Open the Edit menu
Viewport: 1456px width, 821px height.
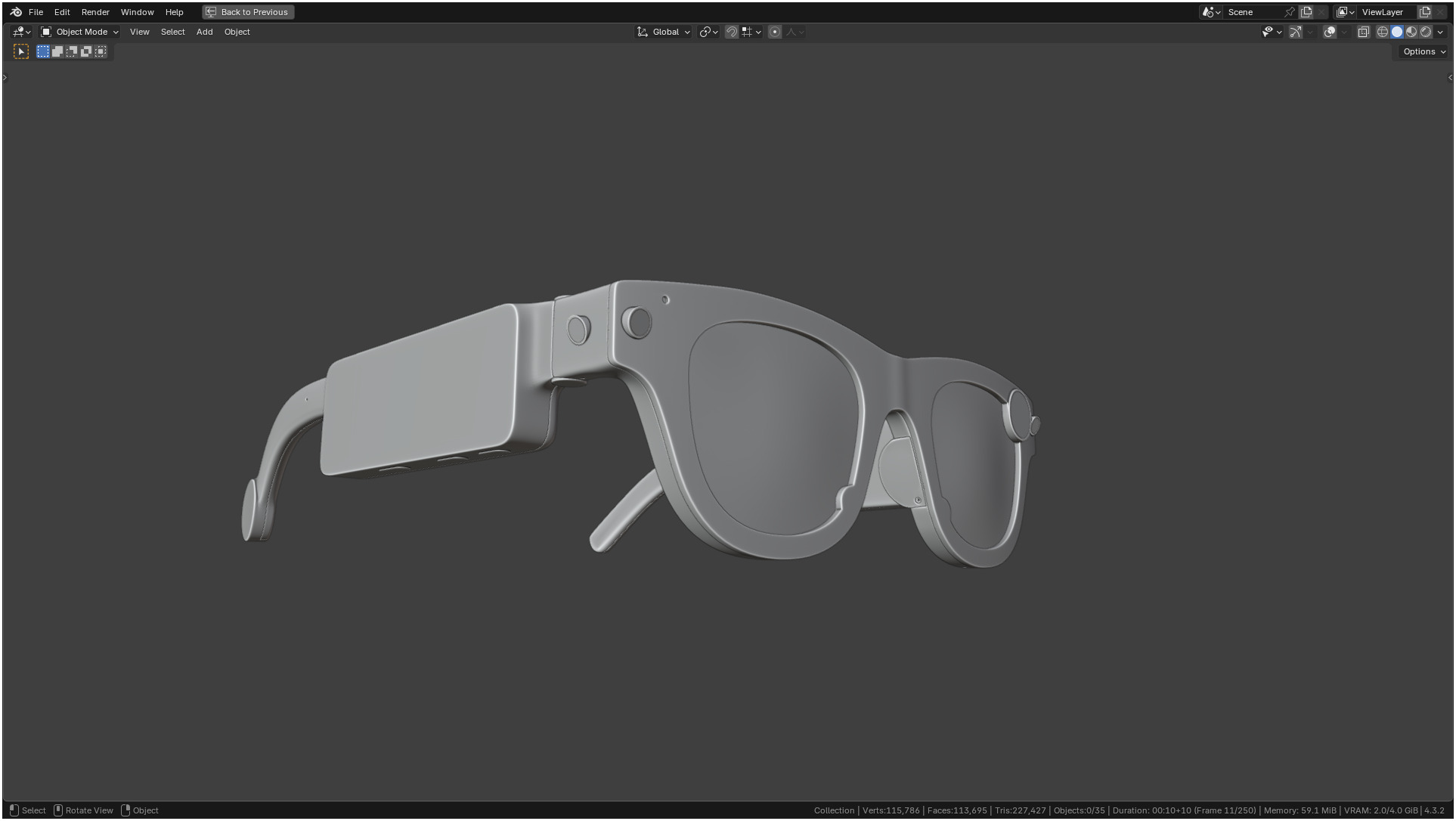point(62,12)
